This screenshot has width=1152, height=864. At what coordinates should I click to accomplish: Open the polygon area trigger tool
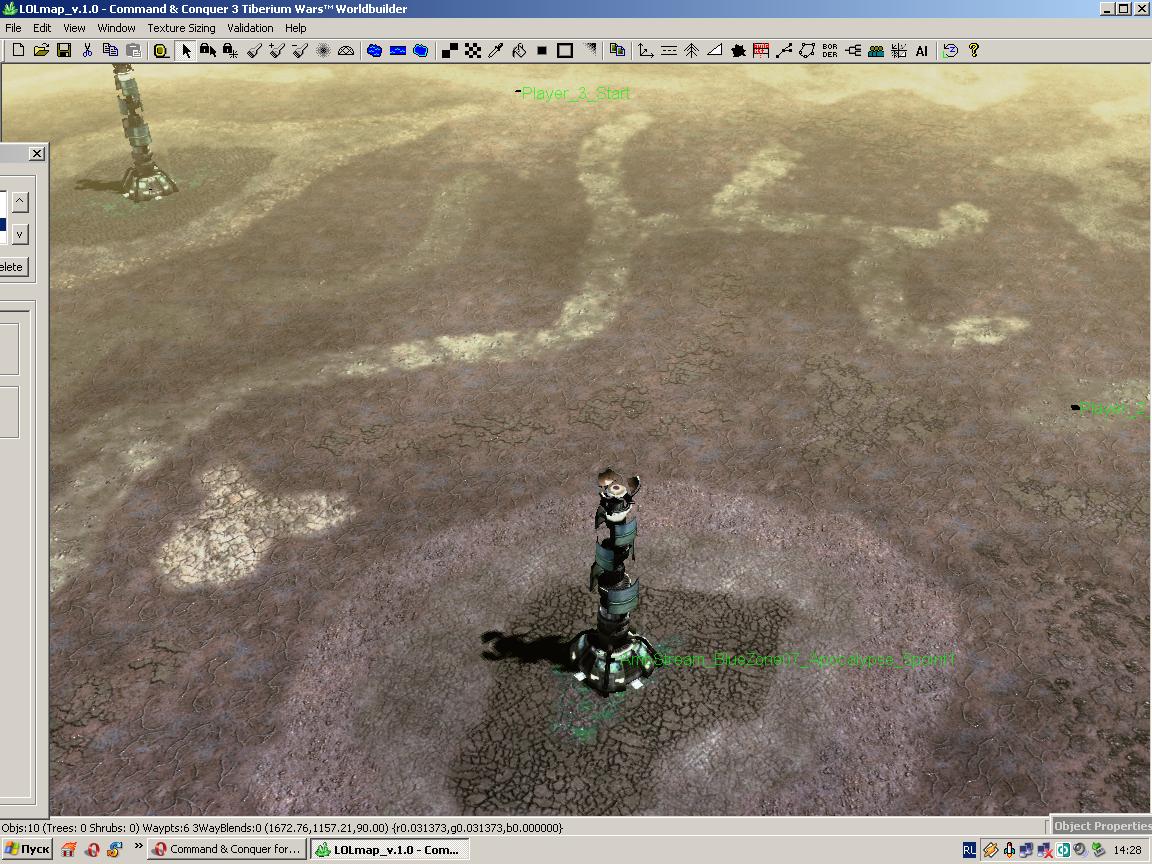tap(807, 51)
